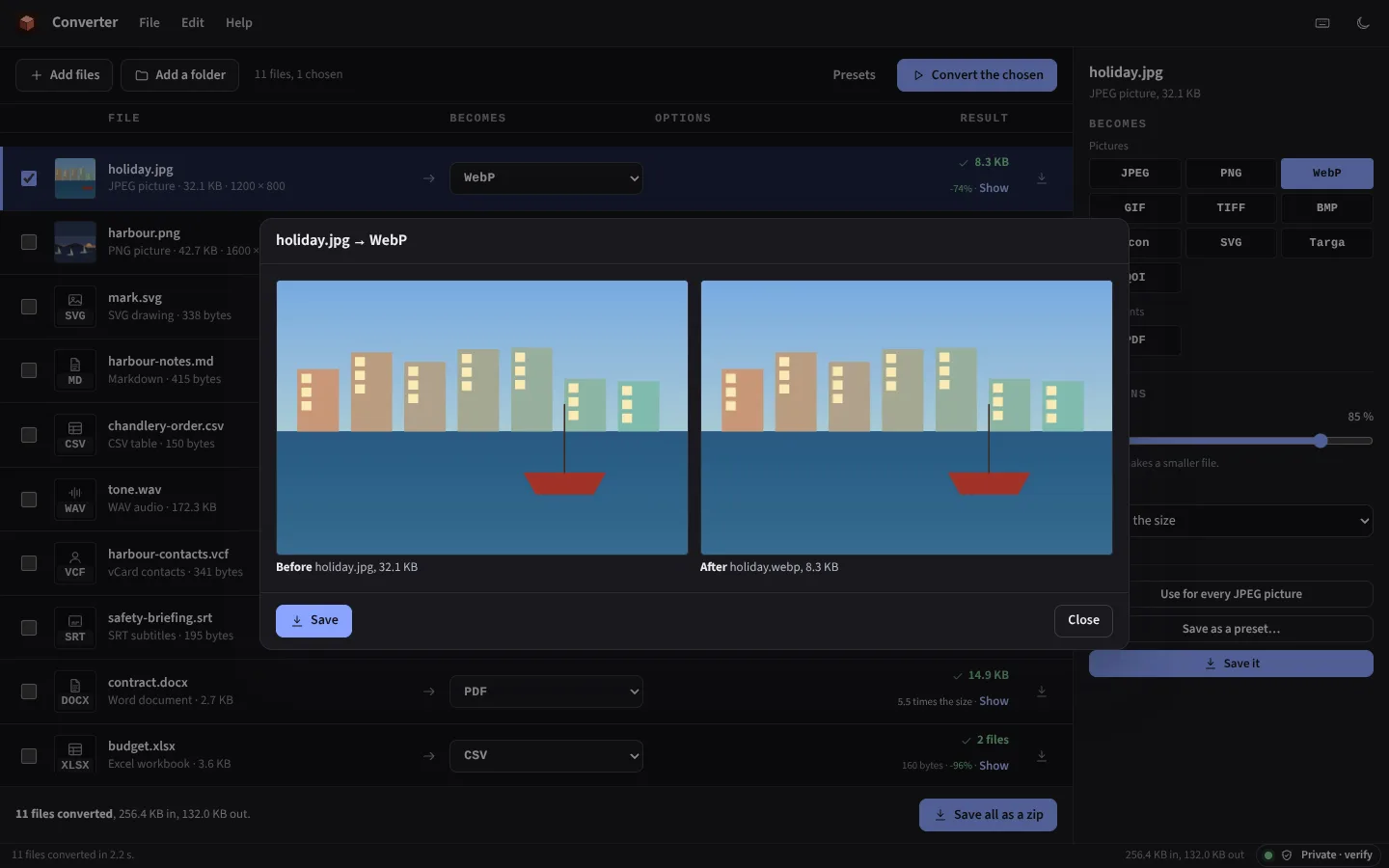Check the harbour-notes.md checkbox

pos(29,370)
